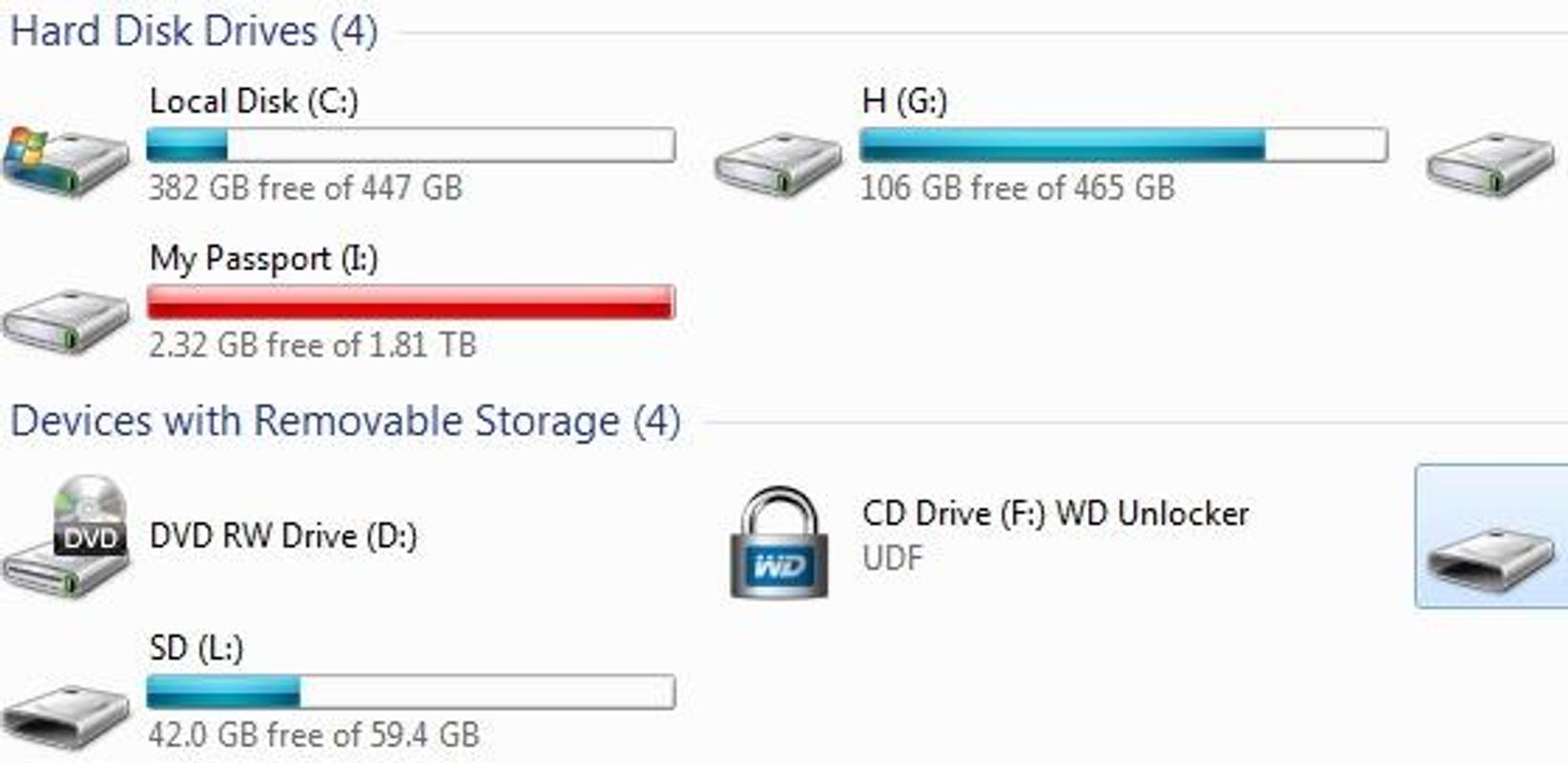Click the My Passport (I:) label text
Image resolution: width=1568 pixels, height=763 pixels.
point(264,258)
